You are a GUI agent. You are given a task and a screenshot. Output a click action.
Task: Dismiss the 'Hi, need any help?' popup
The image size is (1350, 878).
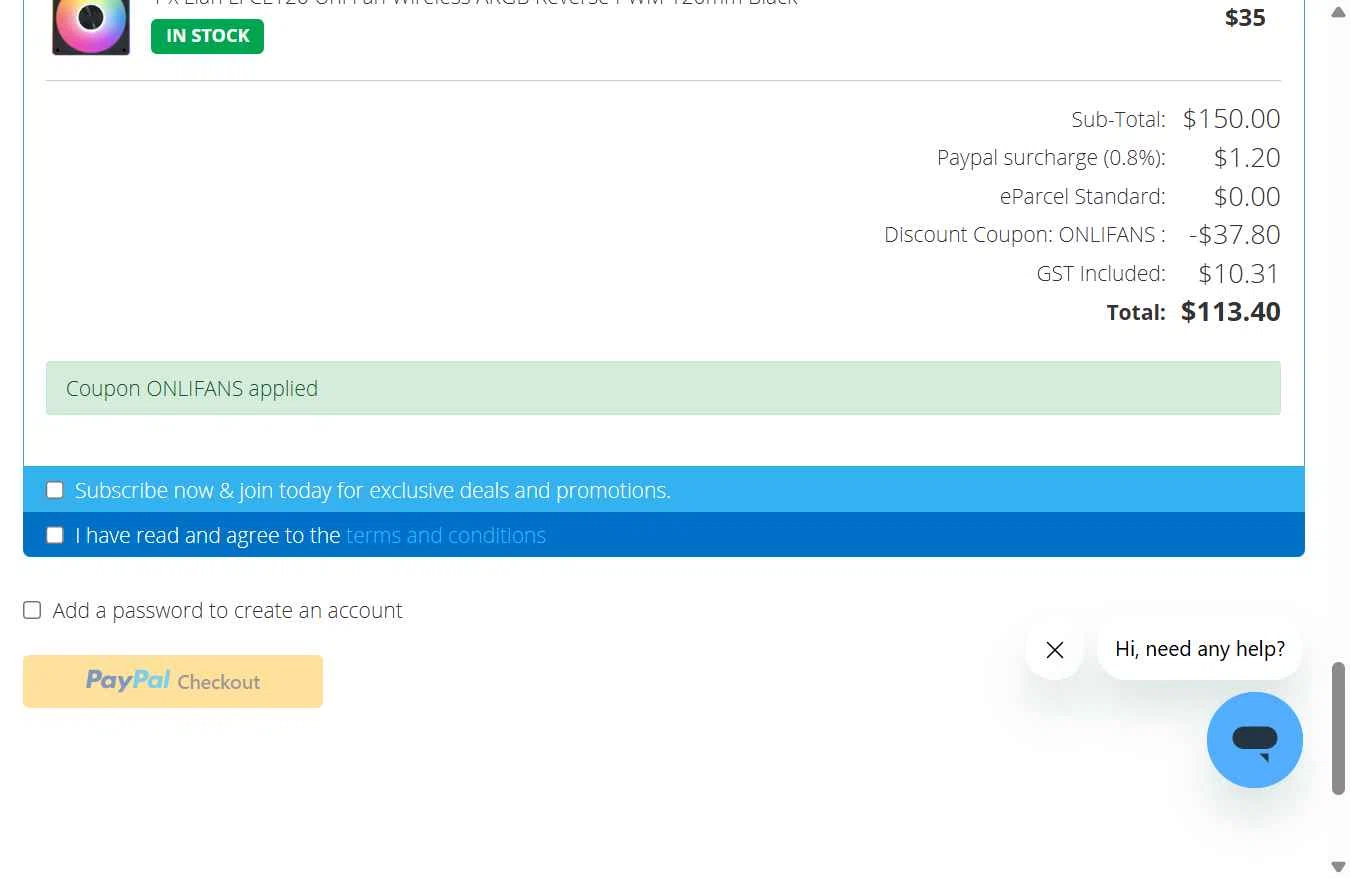pyautogui.click(x=1054, y=650)
